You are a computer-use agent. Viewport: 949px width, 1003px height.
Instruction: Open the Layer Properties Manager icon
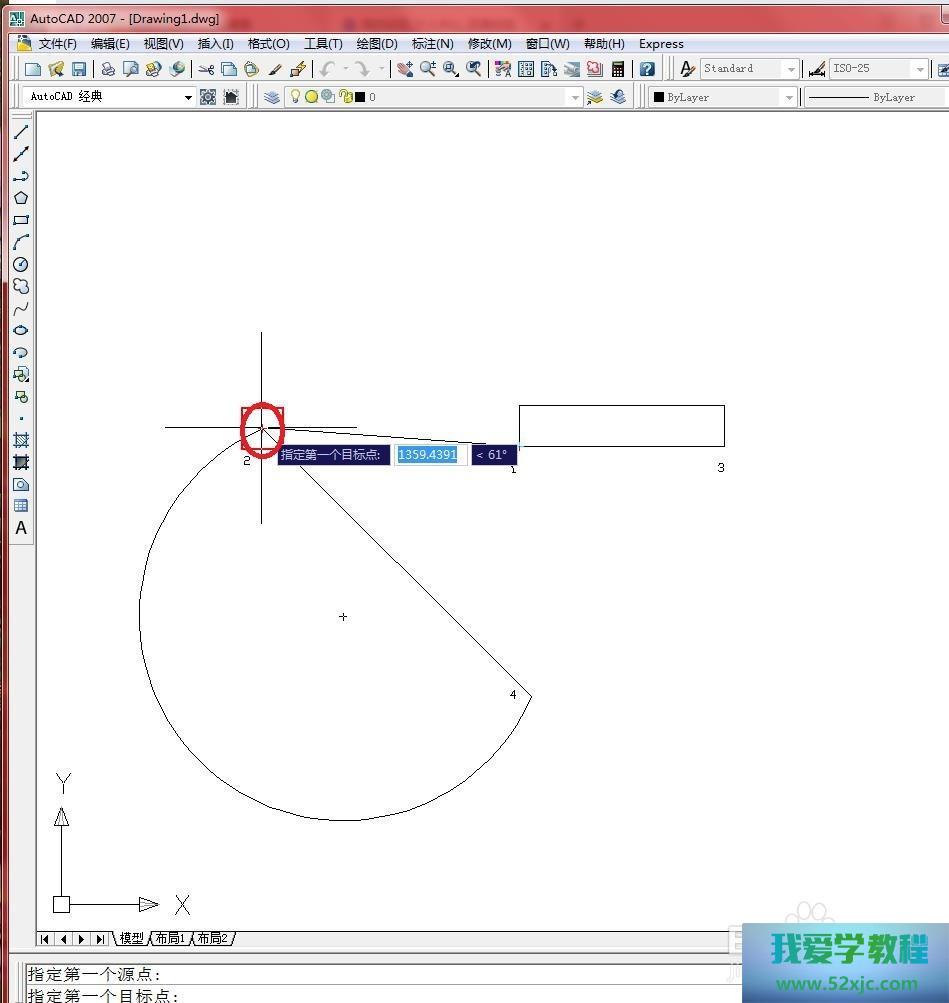pos(272,97)
